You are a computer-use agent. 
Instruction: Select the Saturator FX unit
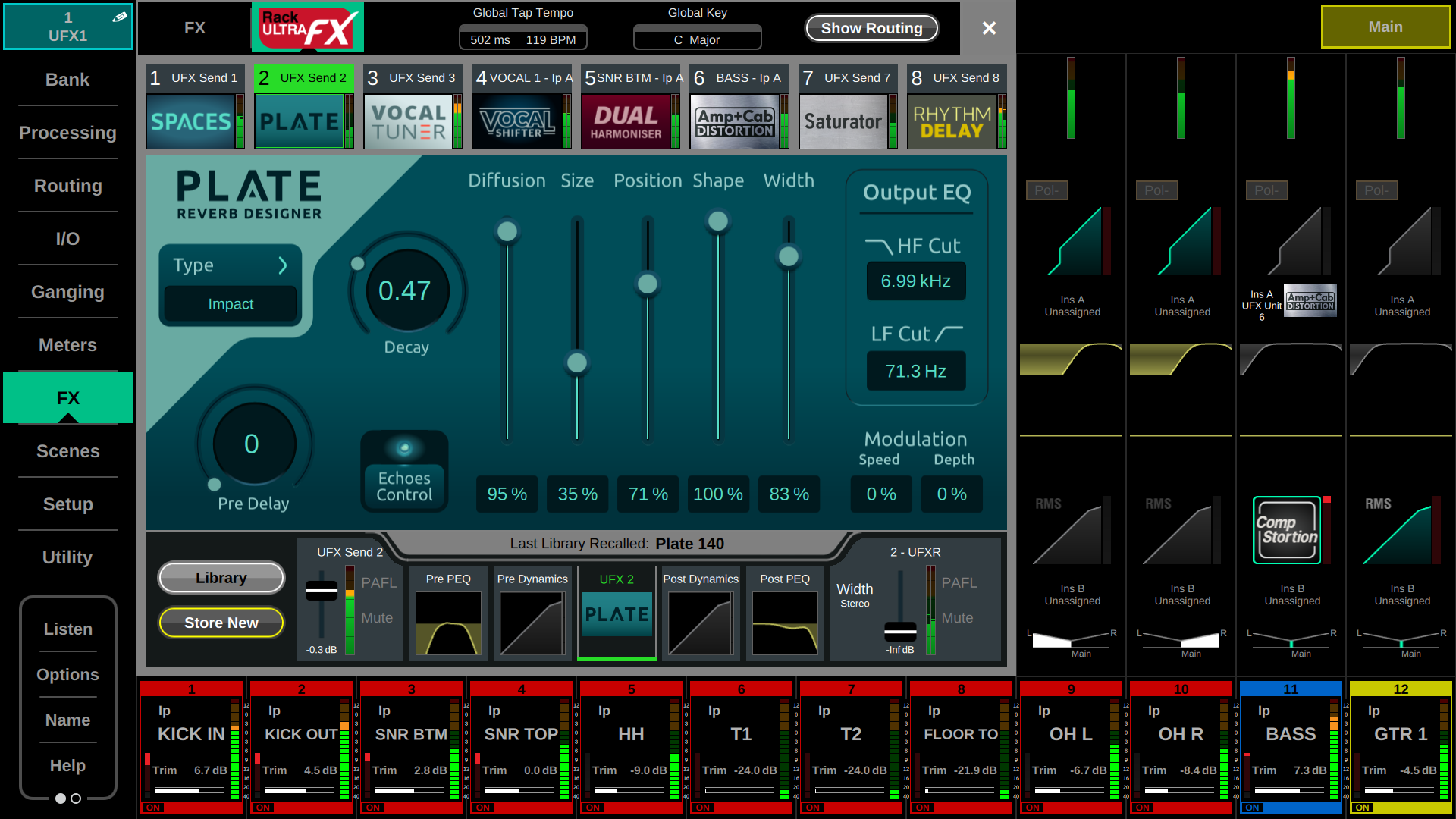843,121
